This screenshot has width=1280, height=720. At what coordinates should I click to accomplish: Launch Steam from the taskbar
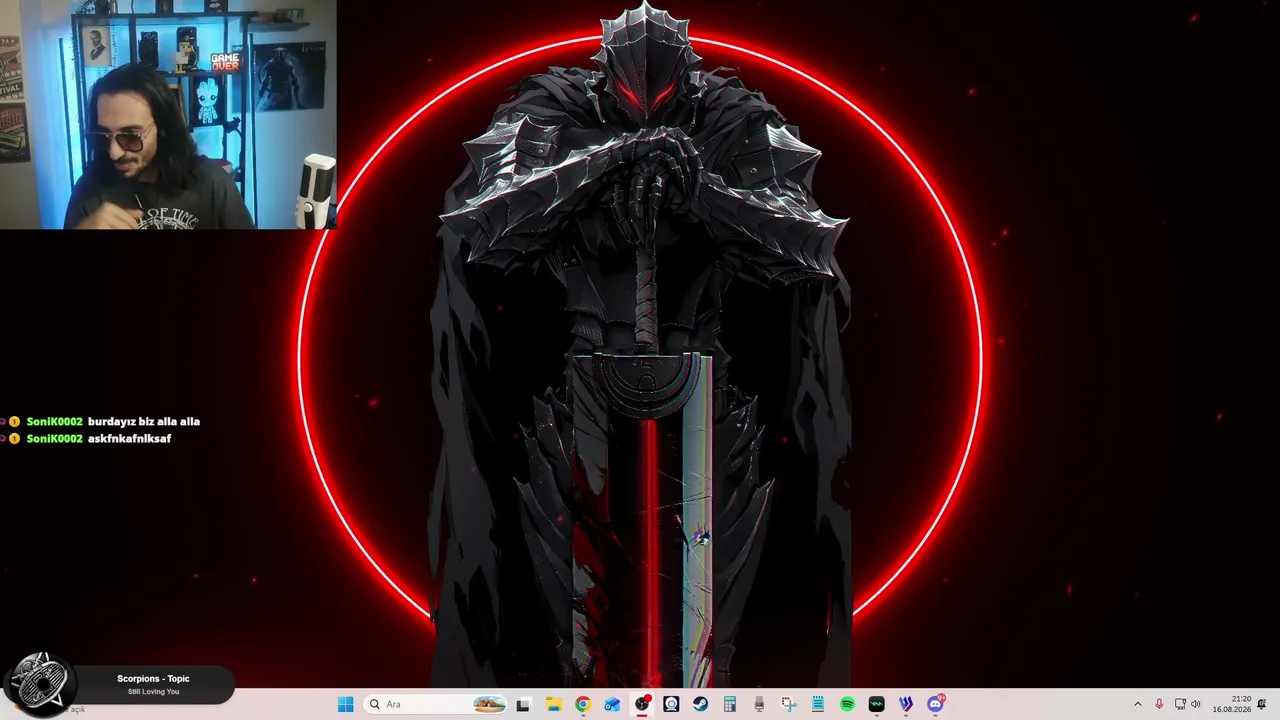700,704
